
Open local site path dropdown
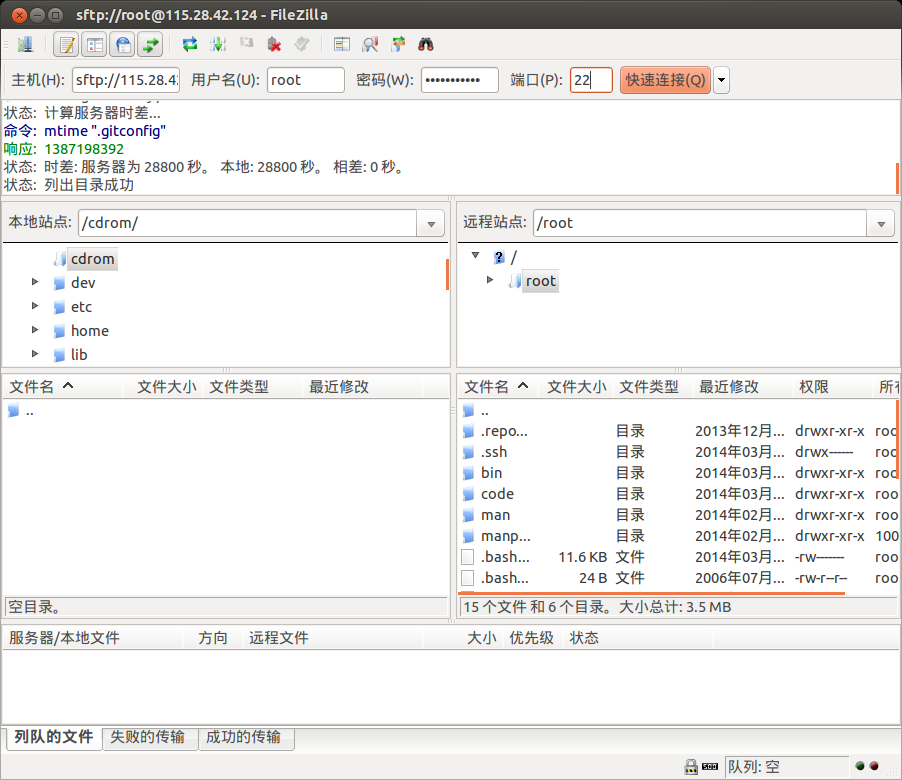[430, 223]
